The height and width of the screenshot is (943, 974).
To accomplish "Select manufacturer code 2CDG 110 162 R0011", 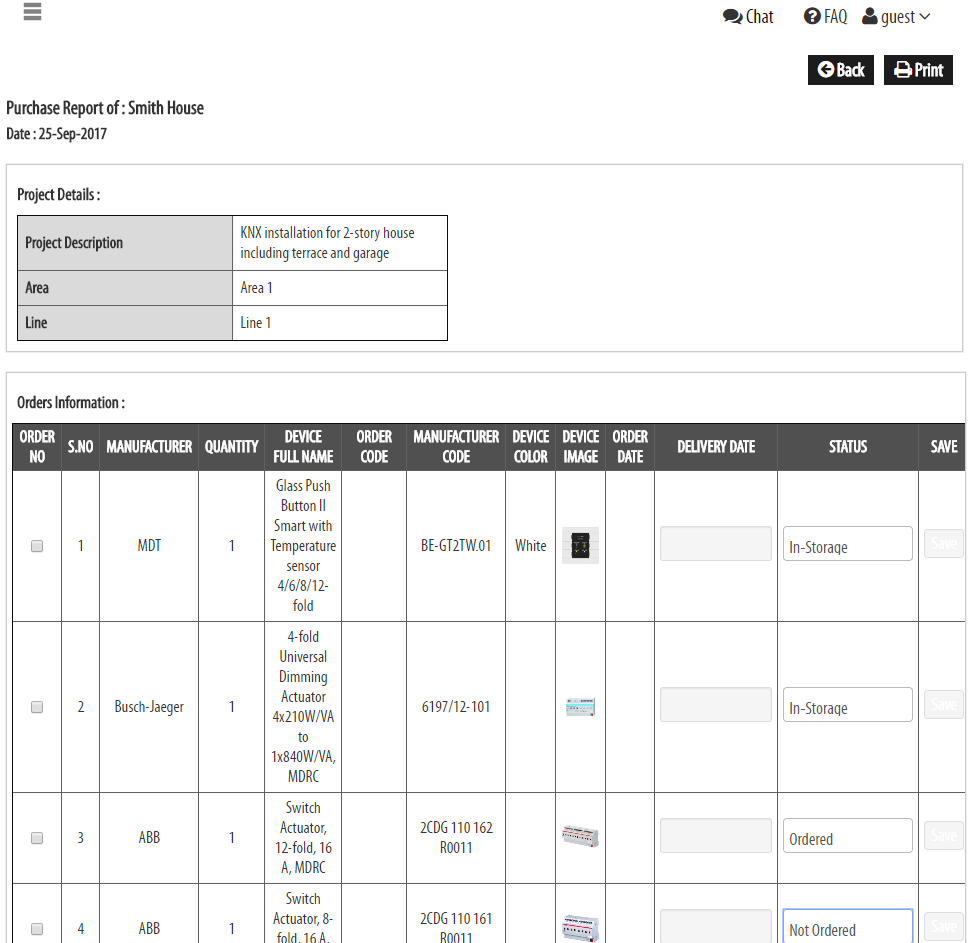I will (456, 838).
